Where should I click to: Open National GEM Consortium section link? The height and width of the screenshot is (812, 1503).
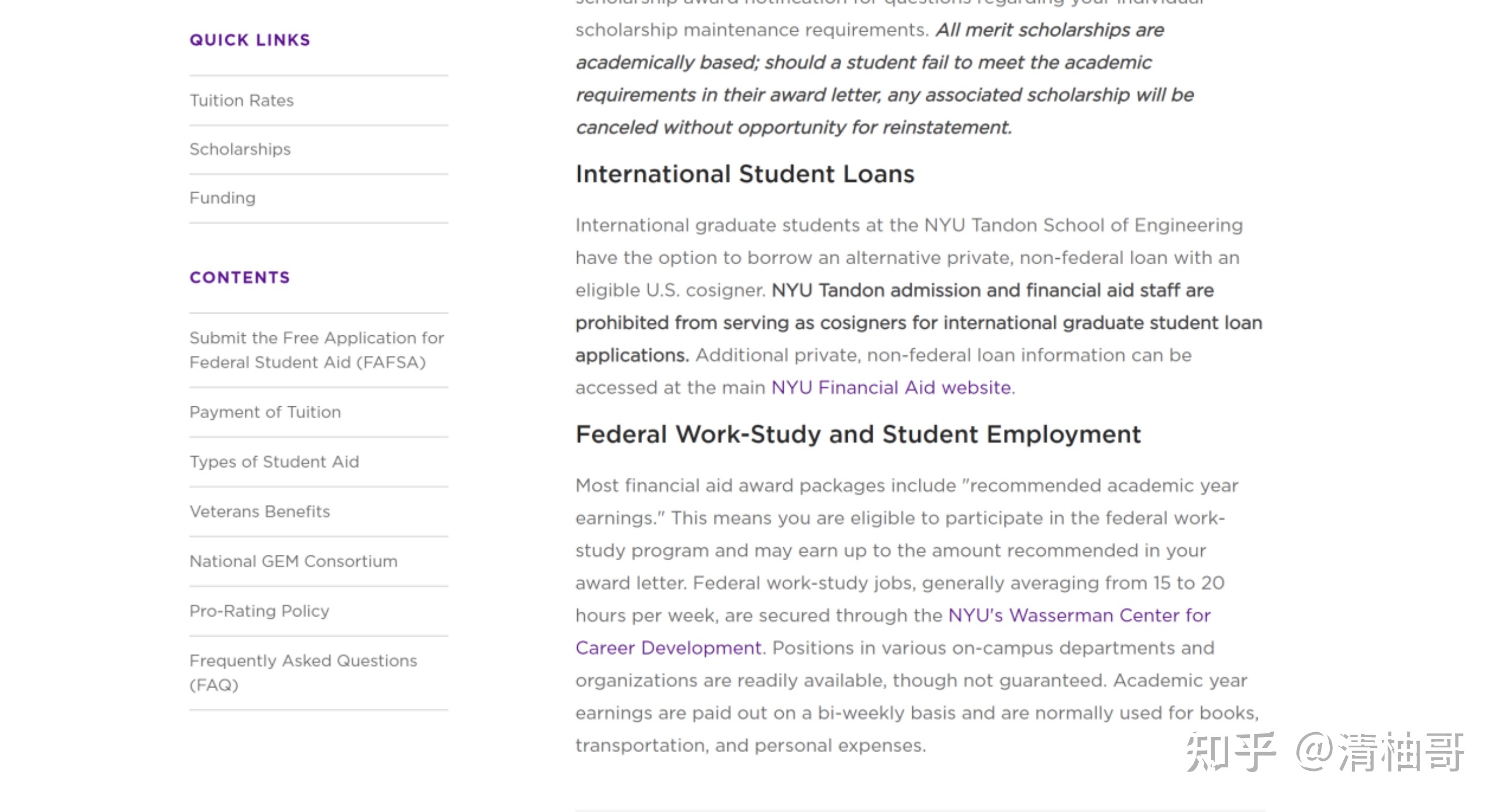293,561
